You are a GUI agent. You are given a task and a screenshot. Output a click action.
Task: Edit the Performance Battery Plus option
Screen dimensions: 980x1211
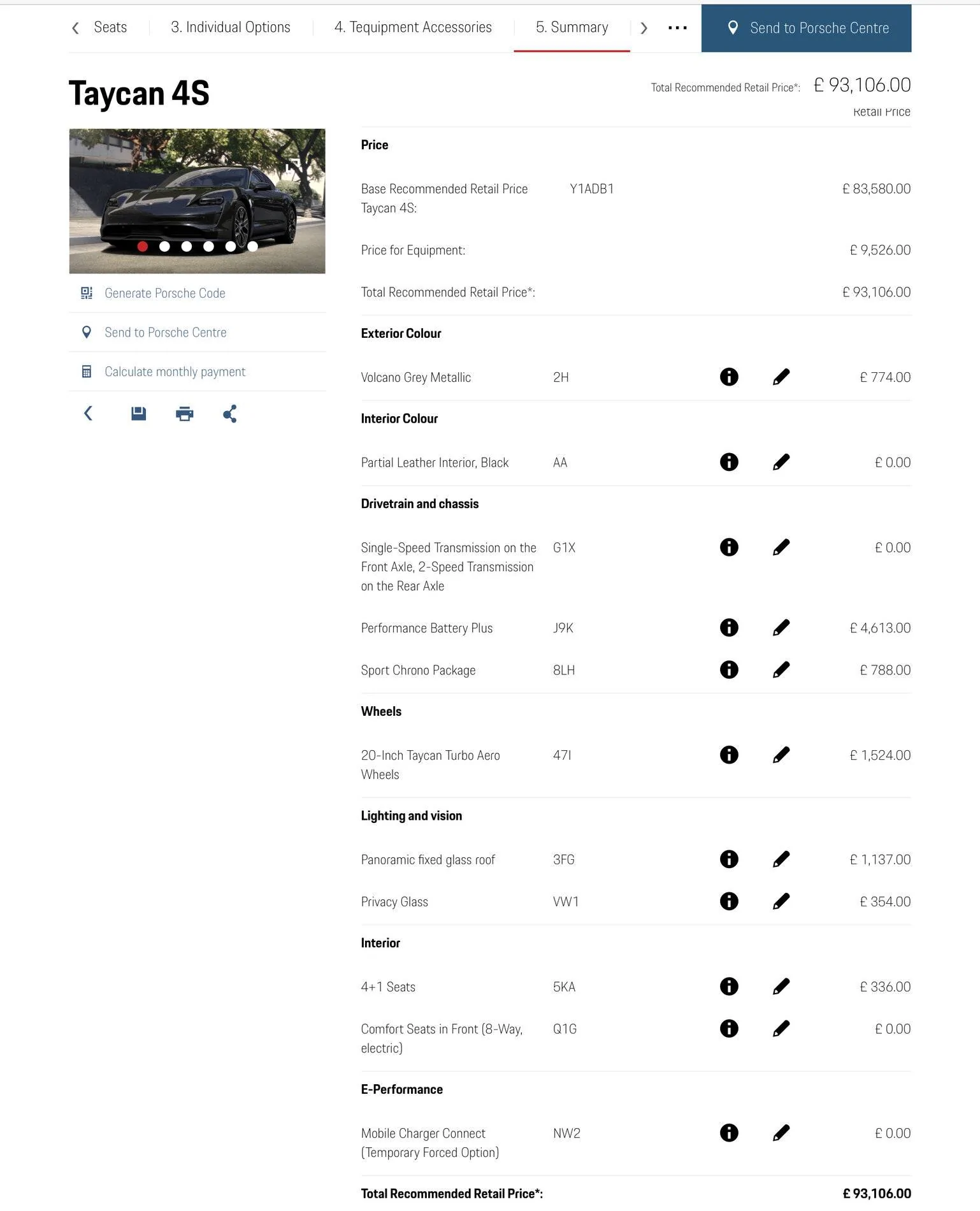click(x=781, y=628)
